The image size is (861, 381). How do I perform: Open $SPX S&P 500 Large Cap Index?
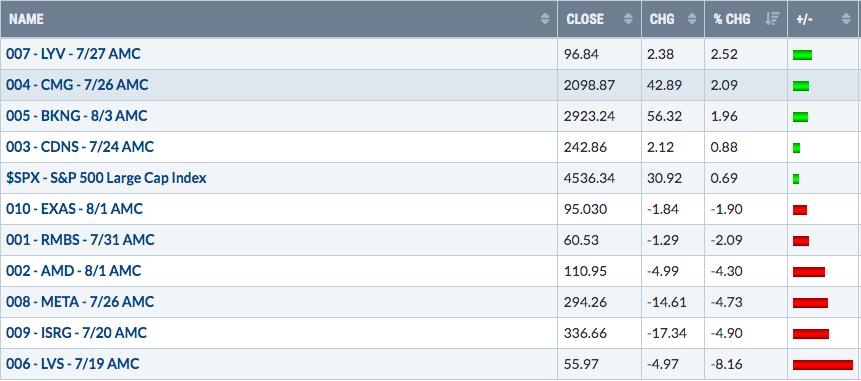coord(106,178)
